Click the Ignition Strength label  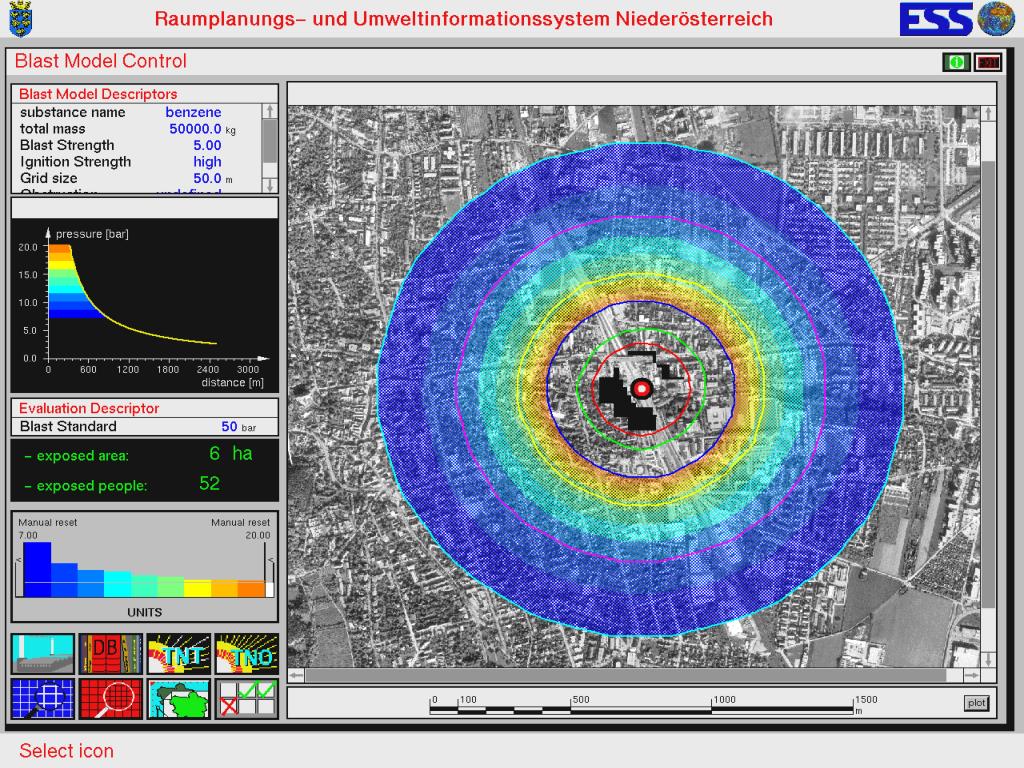pos(76,162)
